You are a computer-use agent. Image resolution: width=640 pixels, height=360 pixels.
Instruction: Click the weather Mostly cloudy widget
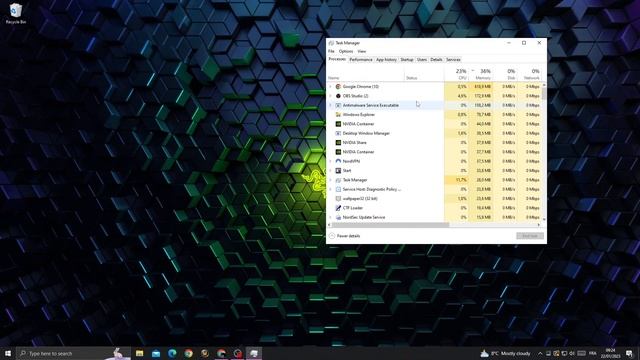coord(505,353)
